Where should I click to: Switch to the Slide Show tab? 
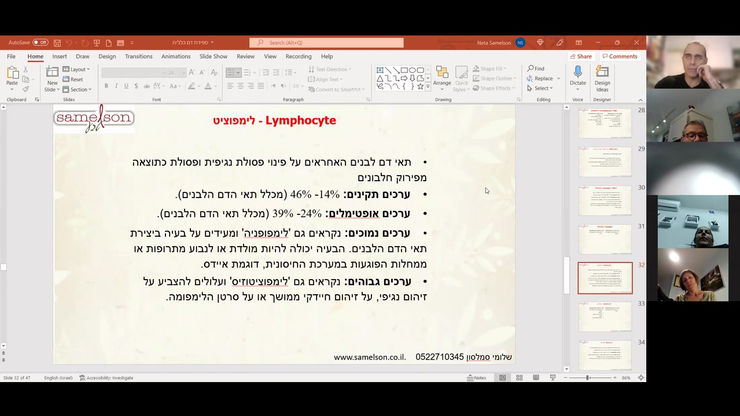(213, 56)
